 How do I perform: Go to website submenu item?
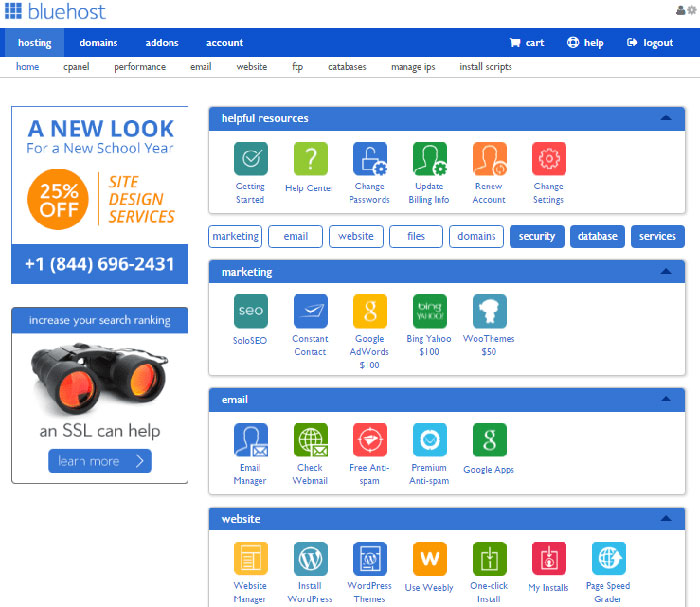(252, 67)
